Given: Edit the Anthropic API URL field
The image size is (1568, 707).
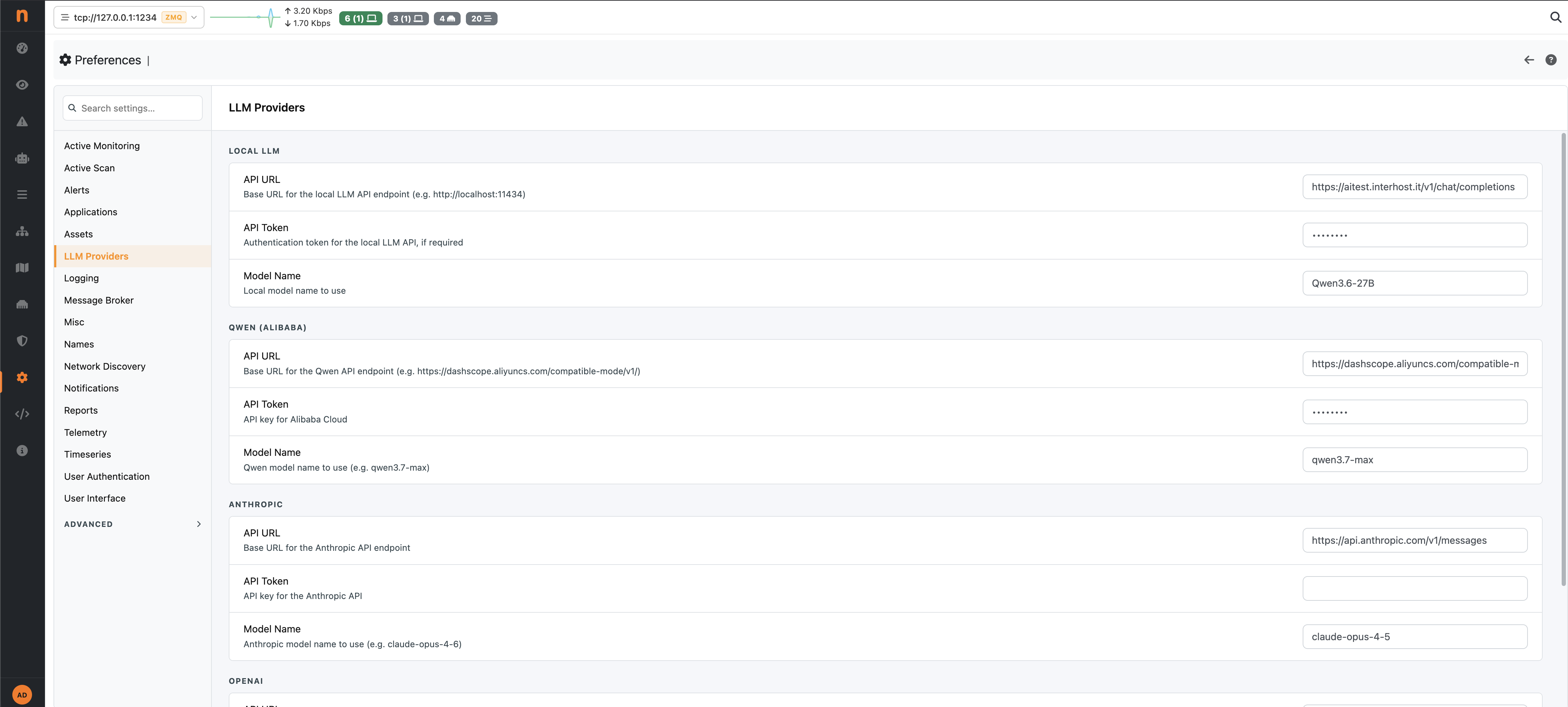Looking at the screenshot, I should tap(1414, 540).
